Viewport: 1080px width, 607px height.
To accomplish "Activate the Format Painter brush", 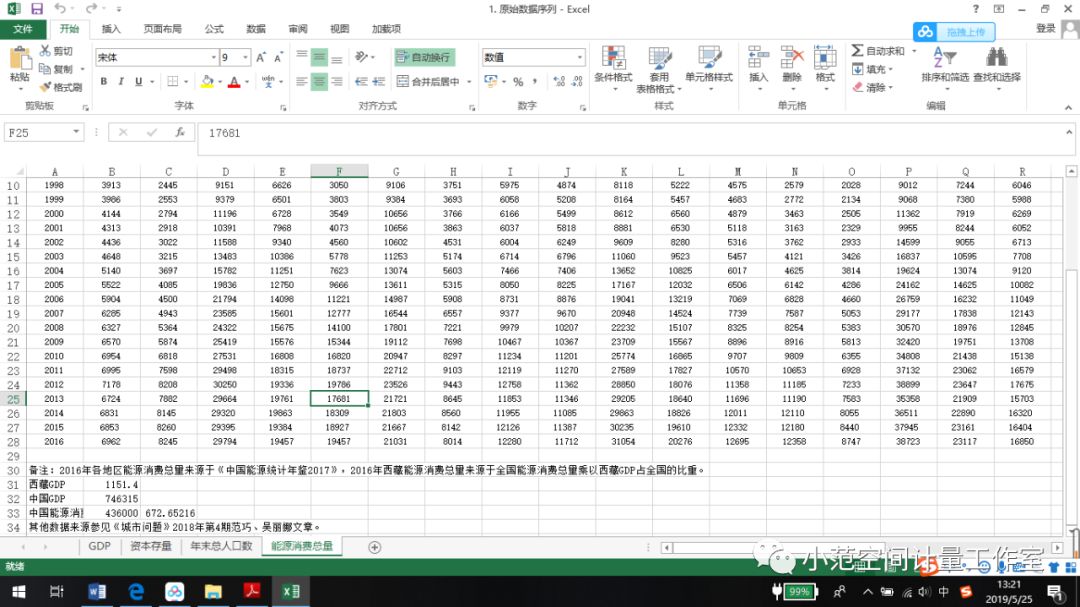I will [61, 87].
